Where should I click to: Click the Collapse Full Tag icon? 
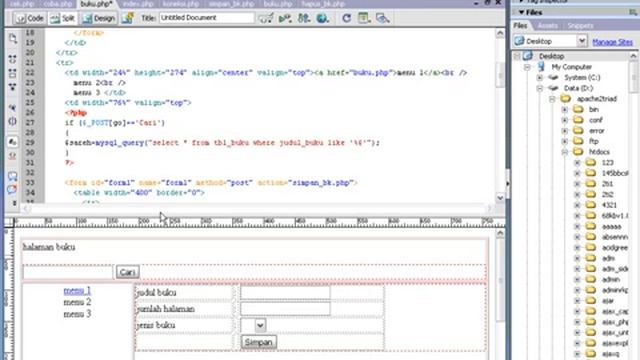click(x=13, y=59)
